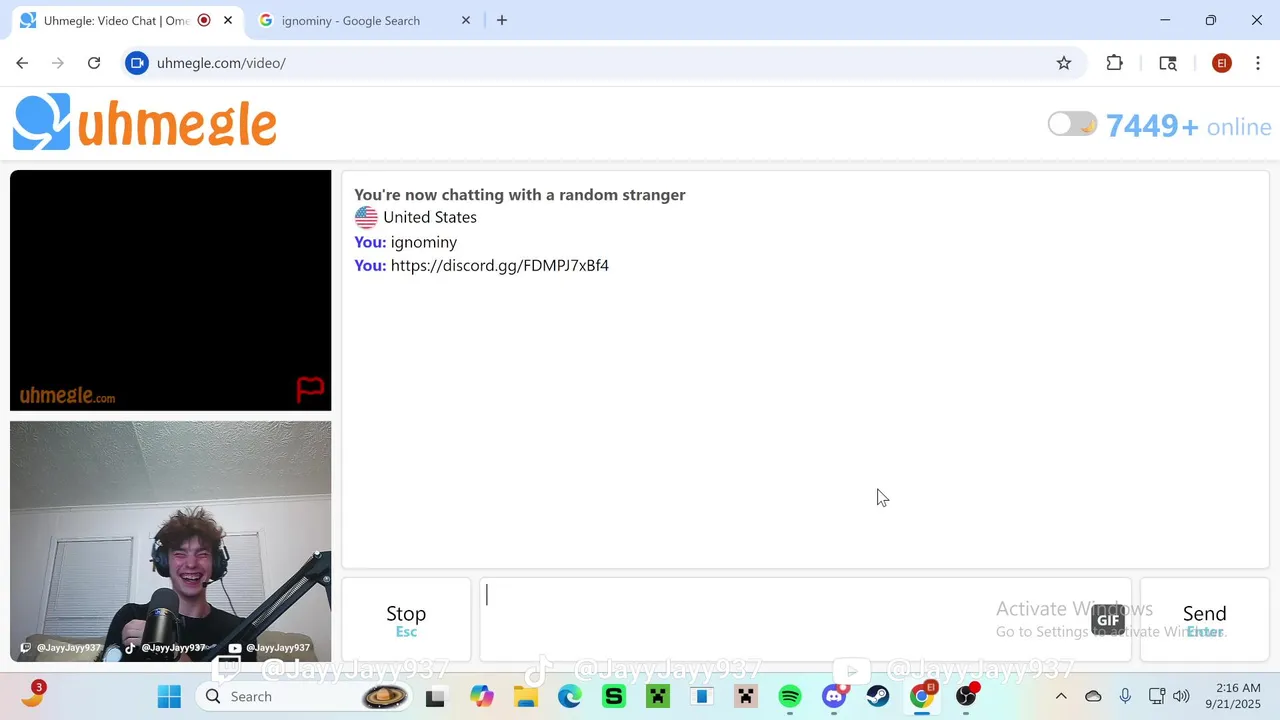Open the brown creeper-face launcher in taskbar
1280x720 pixels.
coord(746,696)
